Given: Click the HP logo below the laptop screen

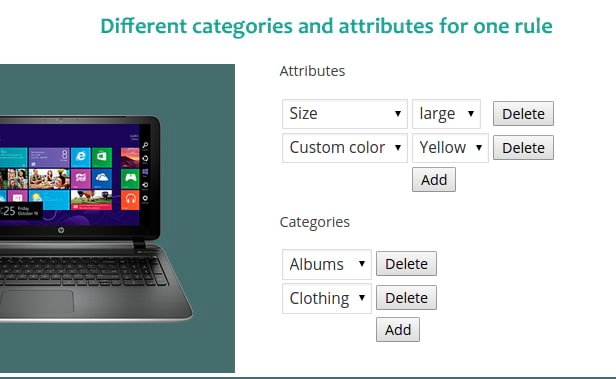Looking at the screenshot, I should click(61, 230).
